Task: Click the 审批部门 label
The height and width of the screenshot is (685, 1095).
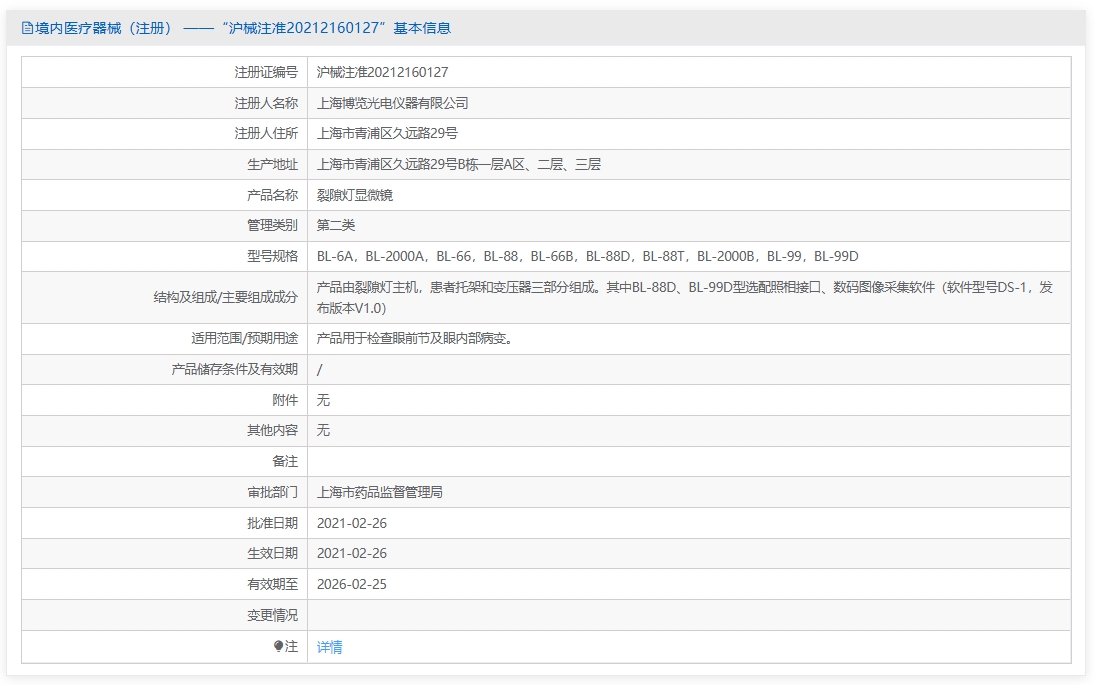Action: [x=272, y=492]
